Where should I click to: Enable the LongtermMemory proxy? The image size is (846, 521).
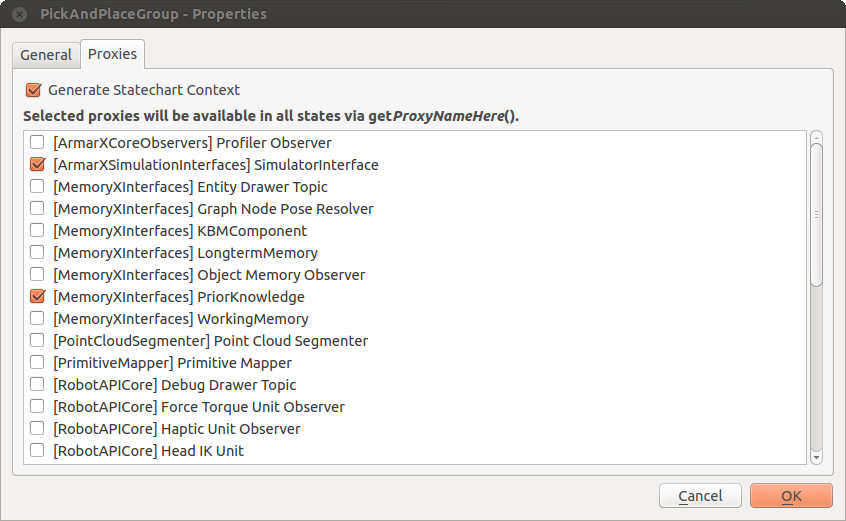click(x=37, y=252)
